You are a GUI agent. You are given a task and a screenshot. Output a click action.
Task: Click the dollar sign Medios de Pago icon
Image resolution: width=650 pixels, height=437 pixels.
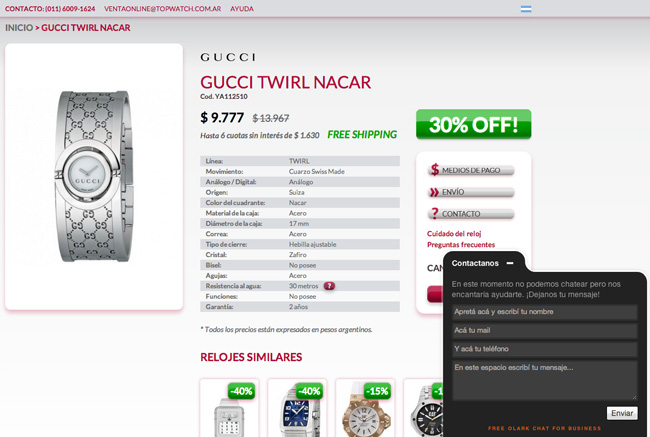pos(434,170)
